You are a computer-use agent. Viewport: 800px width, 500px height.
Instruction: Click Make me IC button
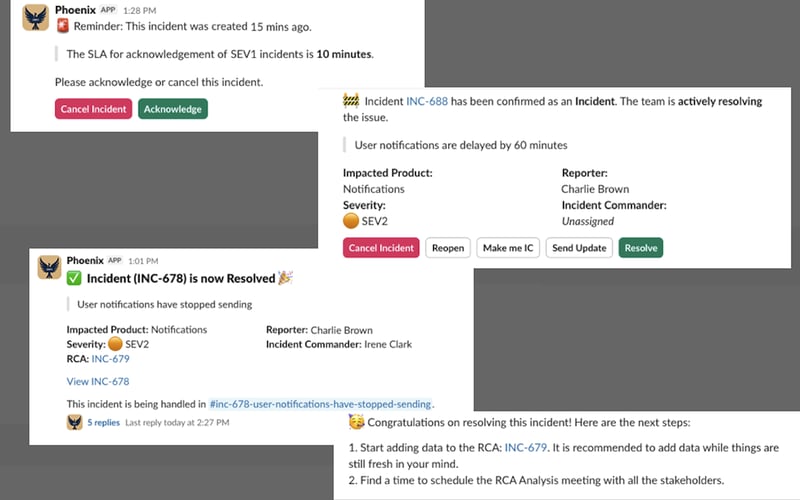[x=507, y=248]
